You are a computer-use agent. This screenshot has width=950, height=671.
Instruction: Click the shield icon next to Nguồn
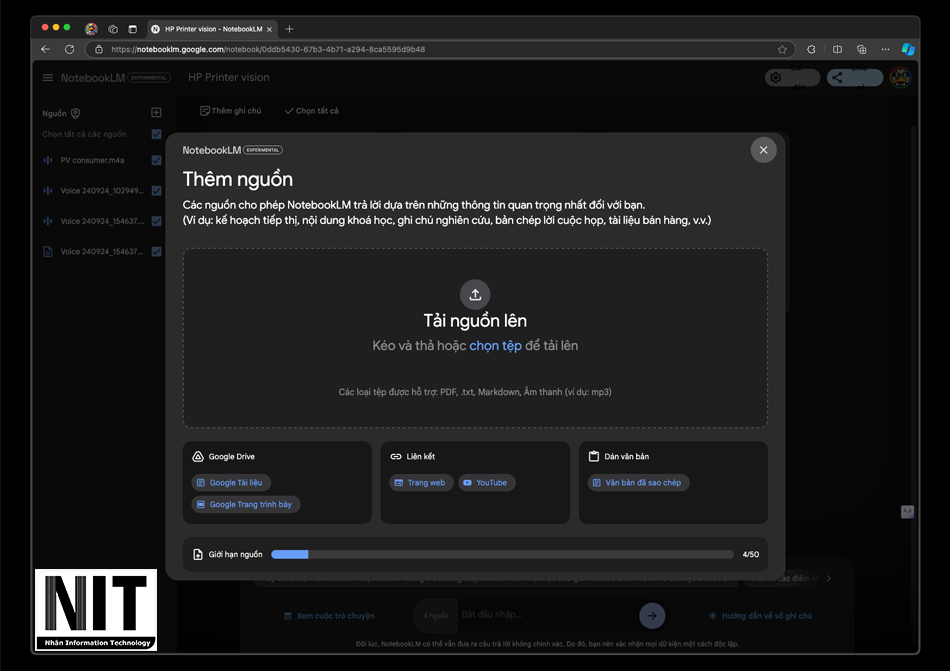75,113
